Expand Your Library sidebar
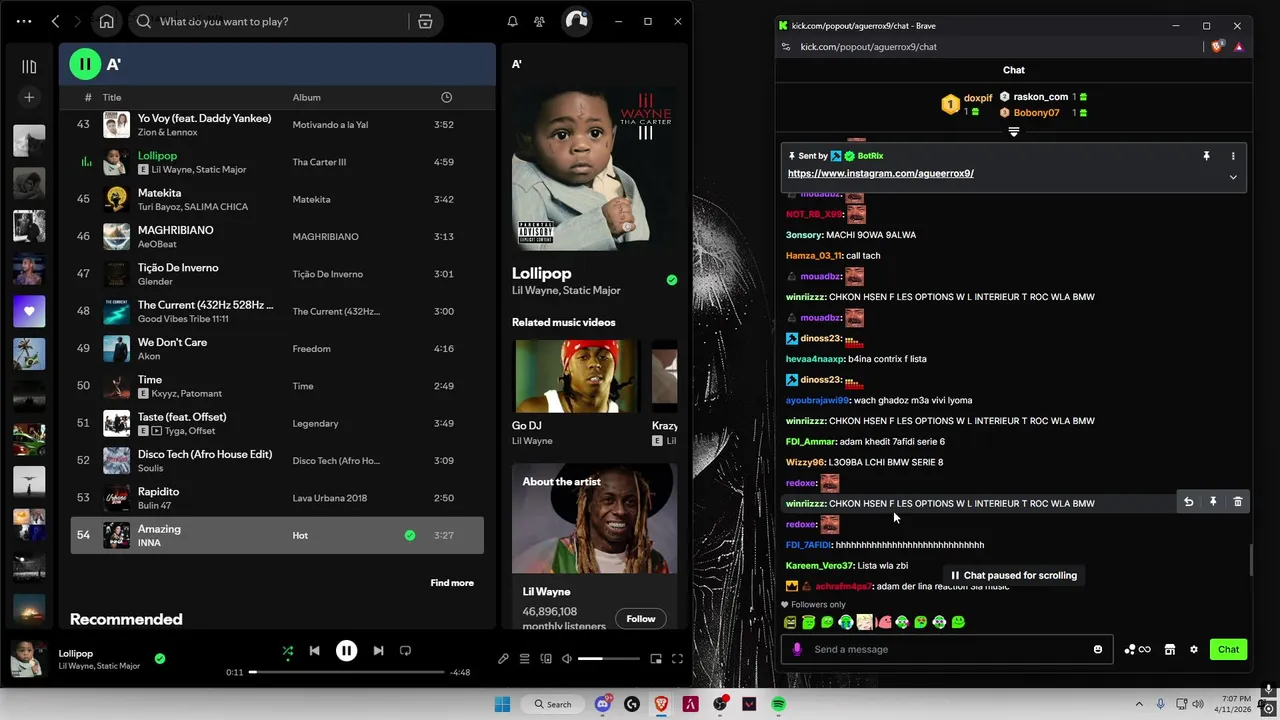This screenshot has height=720, width=1280. [29, 66]
